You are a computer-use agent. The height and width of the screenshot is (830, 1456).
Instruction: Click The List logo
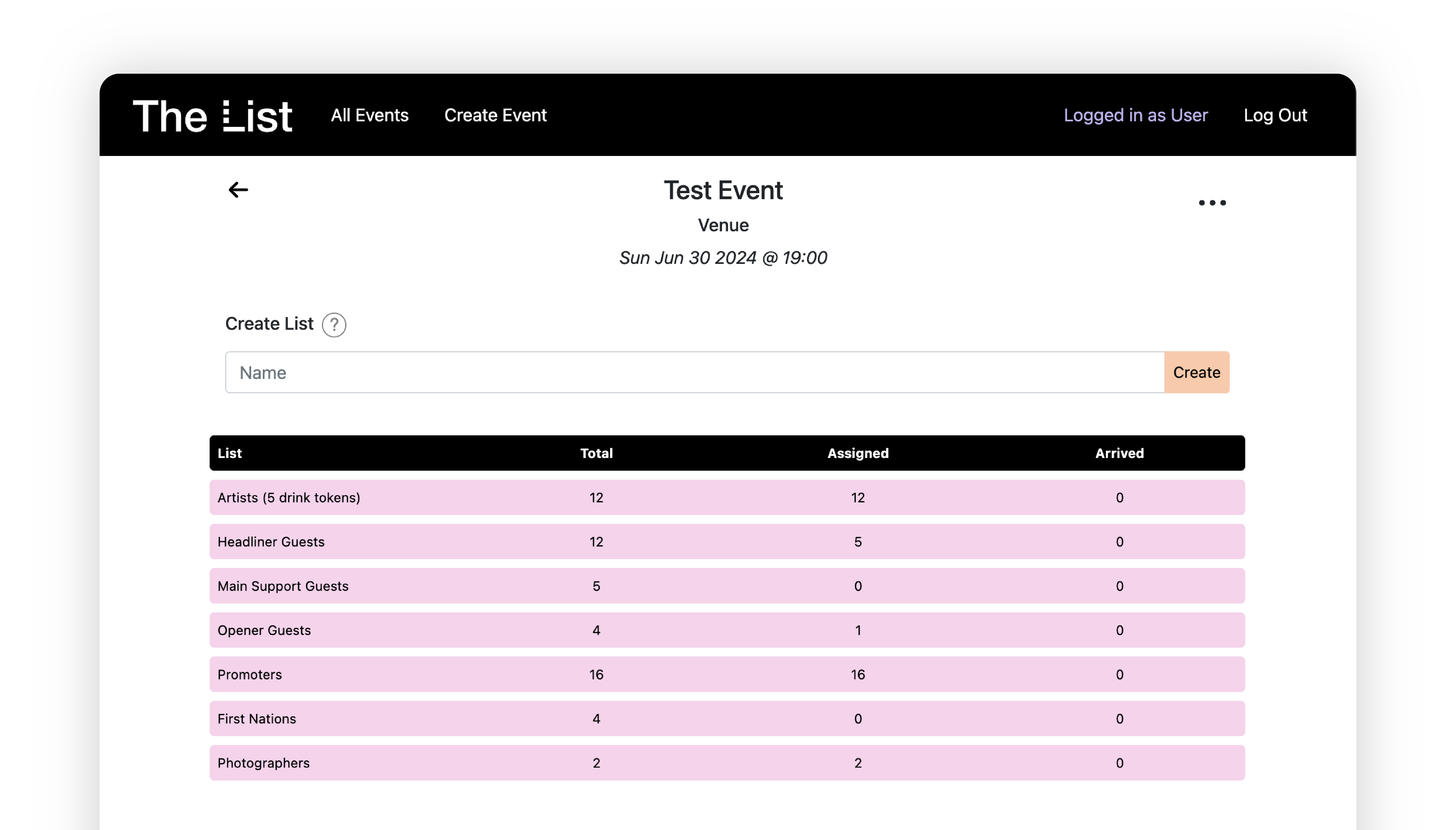pyautogui.click(x=212, y=116)
